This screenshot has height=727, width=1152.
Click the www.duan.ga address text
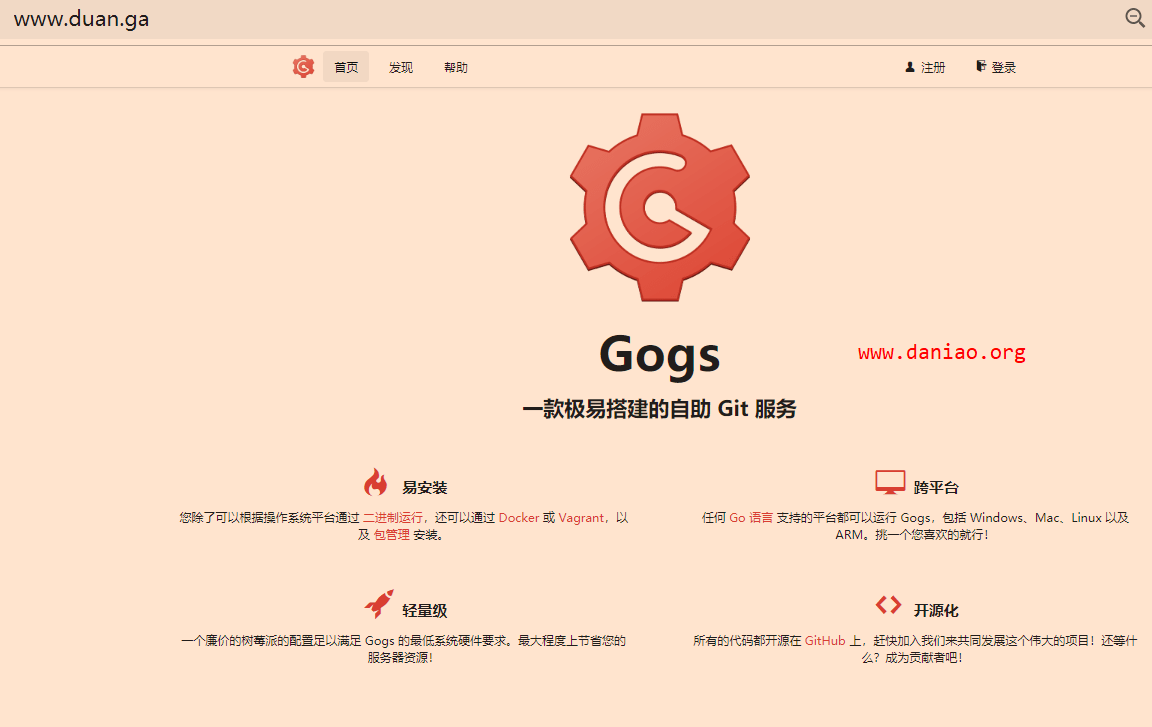pos(81,19)
